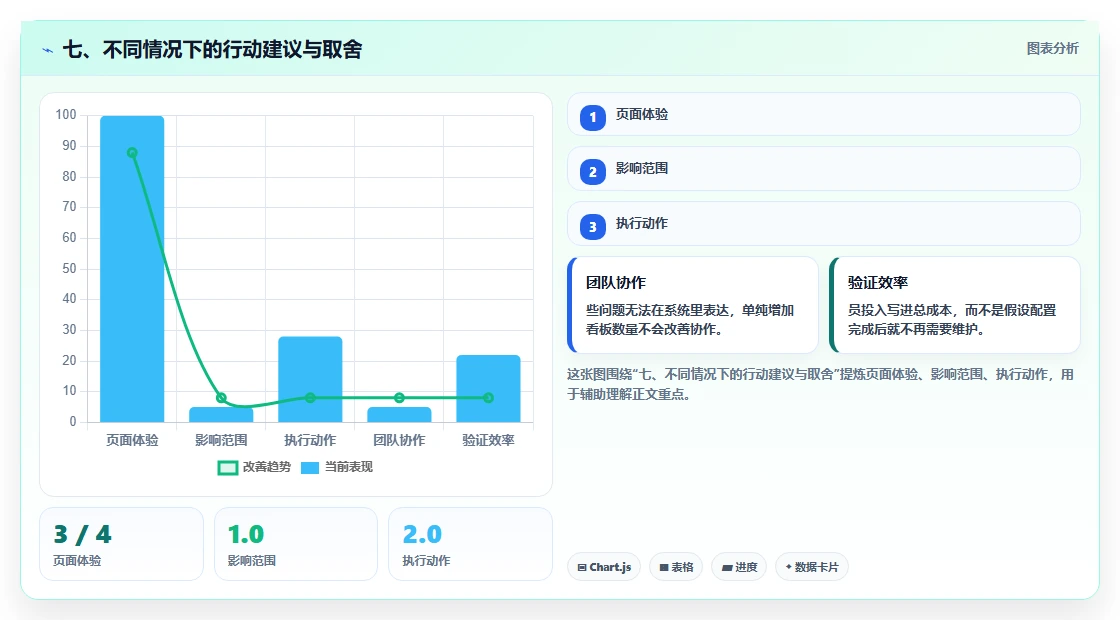This screenshot has width=1120, height=620.
Task: Click the 50 y-axis value
Action: [x=69, y=269]
